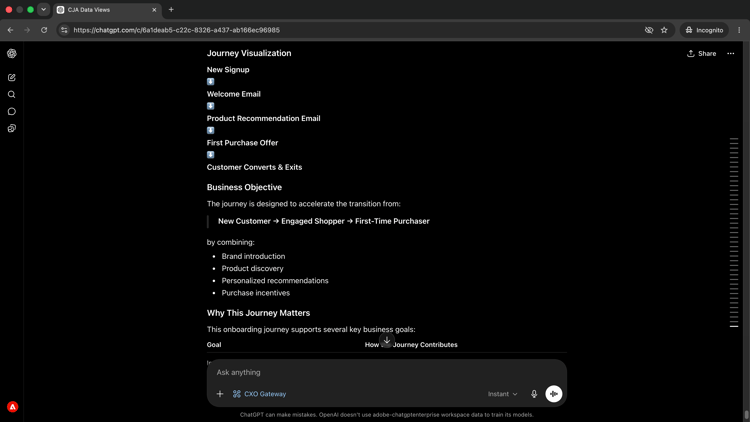
Task: Click the Why This Journey Matters heading
Action: tap(258, 313)
